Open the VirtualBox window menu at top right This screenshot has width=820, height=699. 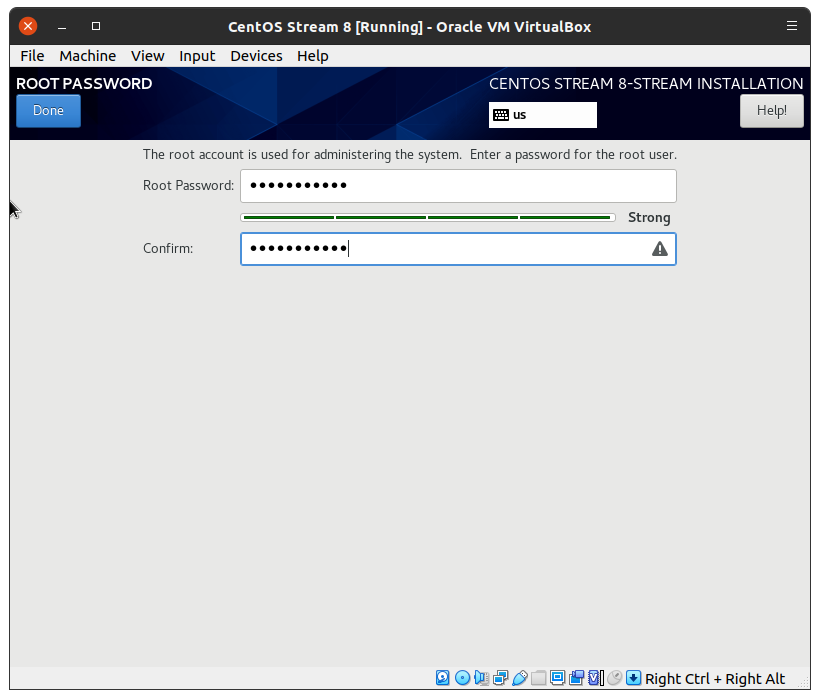click(792, 26)
